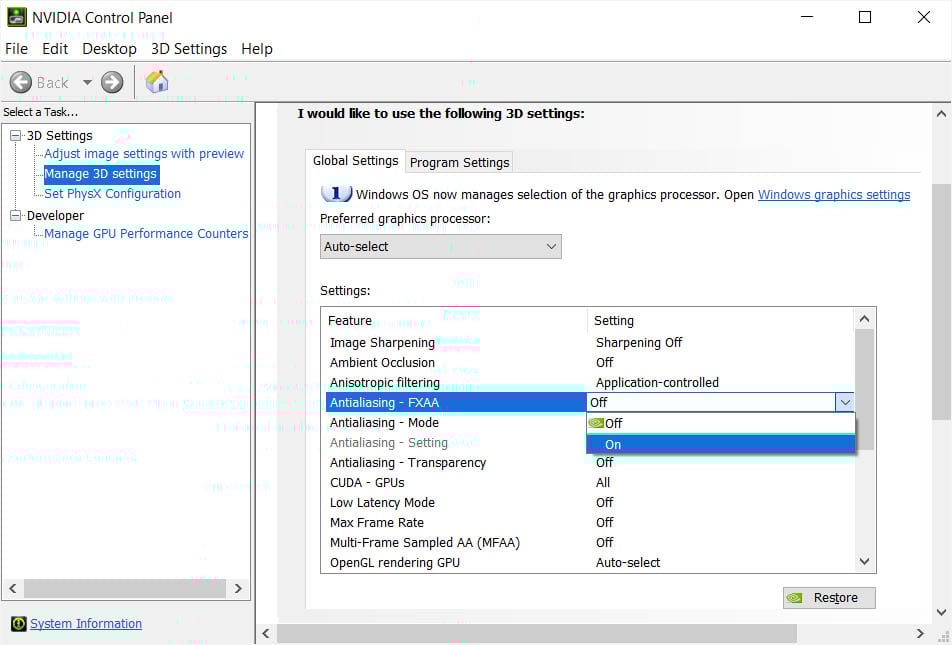This screenshot has width=952, height=645.
Task: Select Adjust image settings with preview
Action: pos(144,153)
